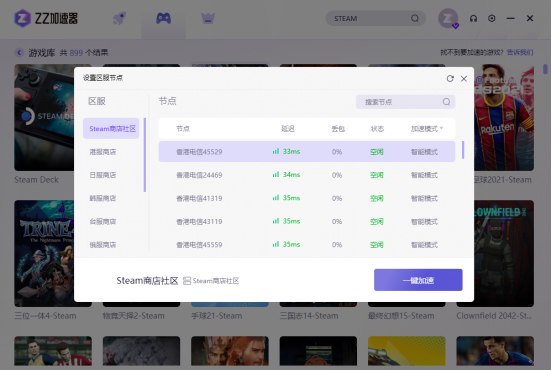
Task: Open the 三位一体4-Steam game thumbnail
Action: click(x=44, y=253)
